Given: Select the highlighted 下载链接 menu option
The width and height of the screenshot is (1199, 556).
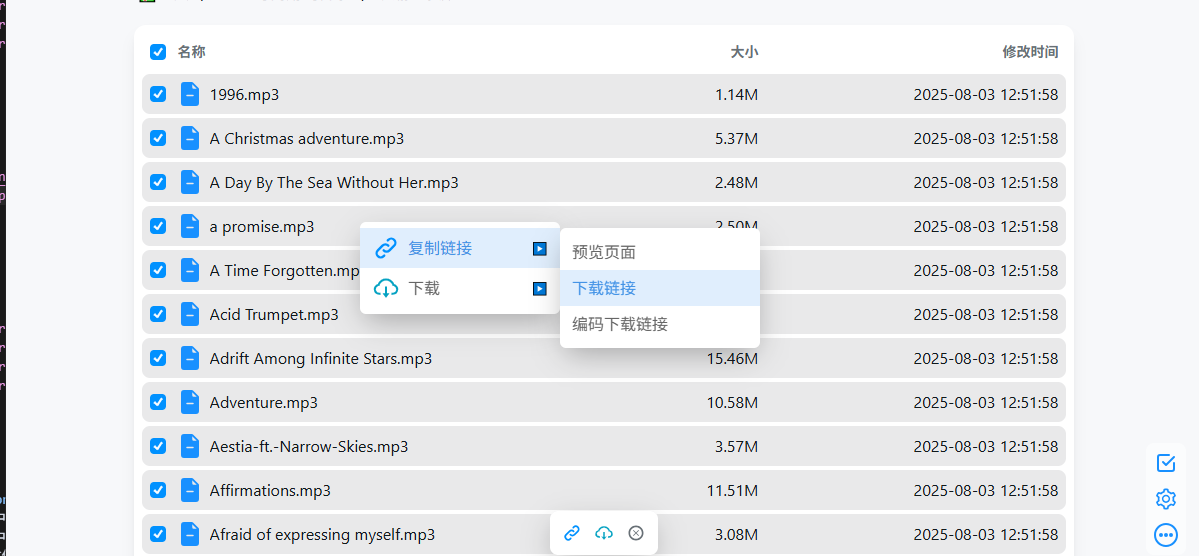Looking at the screenshot, I should pyautogui.click(x=604, y=288).
